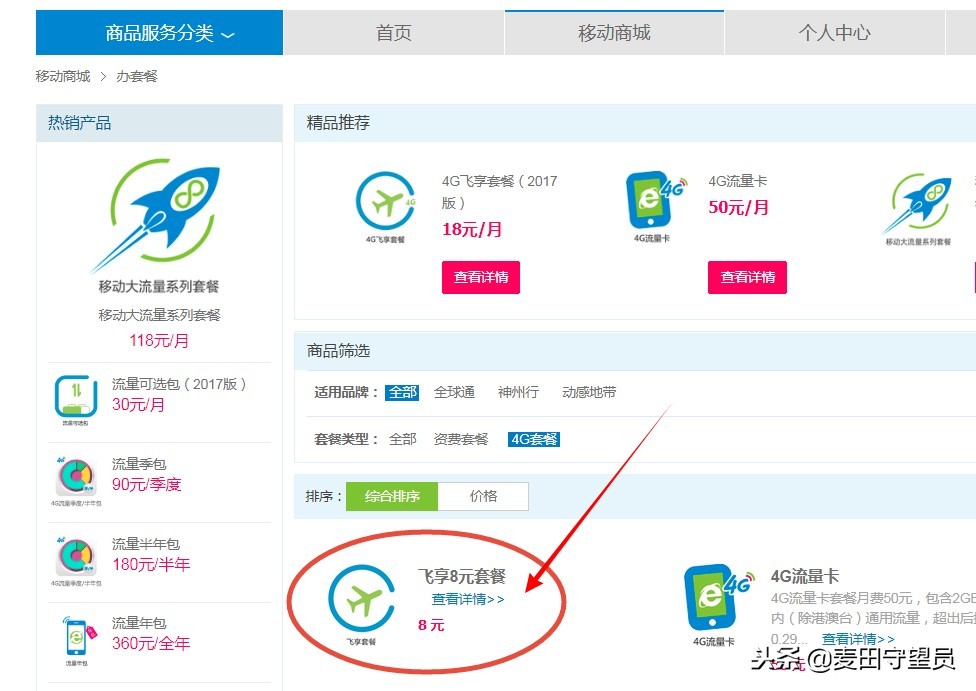Click the 移动大流量系列套餐 bold title
The image size is (976, 691).
(159, 286)
